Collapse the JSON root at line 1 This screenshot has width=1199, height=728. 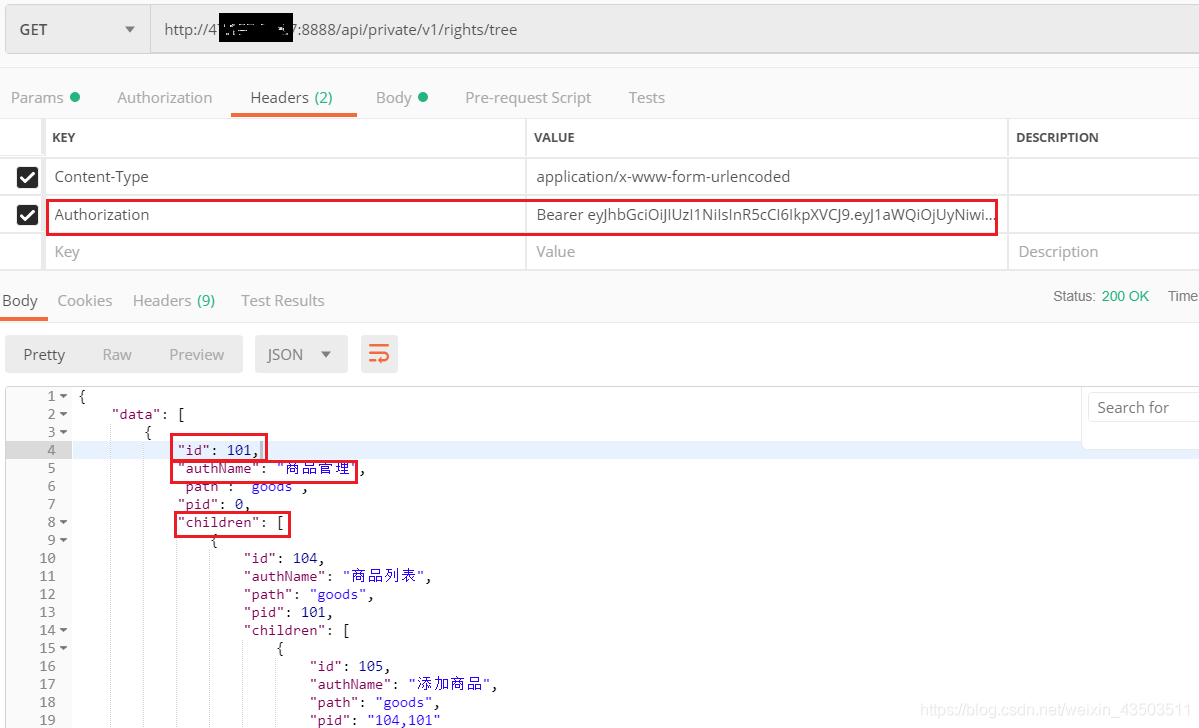pyautogui.click(x=63, y=396)
